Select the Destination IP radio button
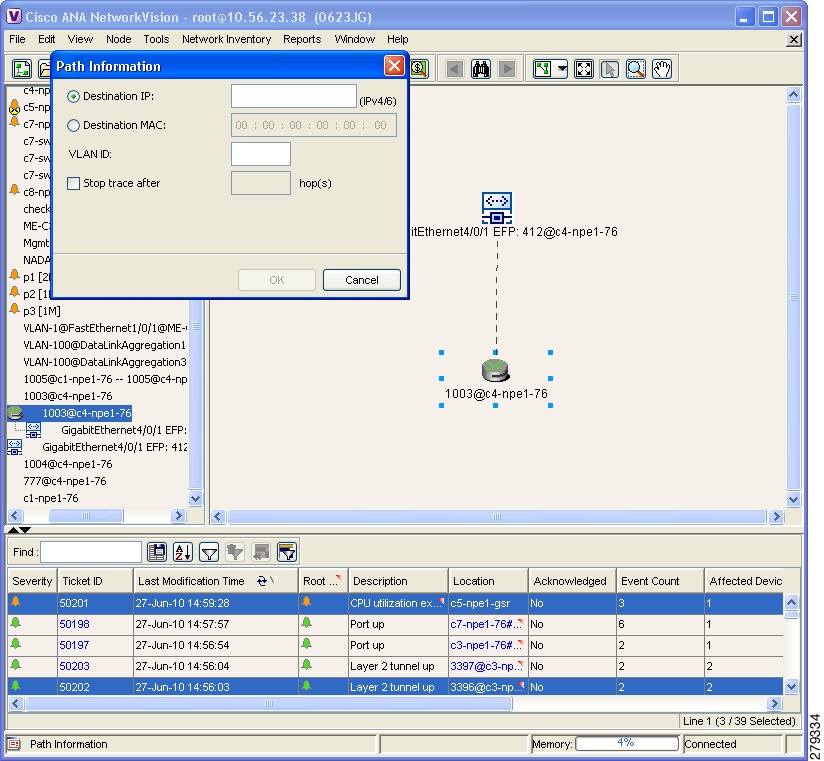This screenshot has width=824, height=761. [x=74, y=96]
